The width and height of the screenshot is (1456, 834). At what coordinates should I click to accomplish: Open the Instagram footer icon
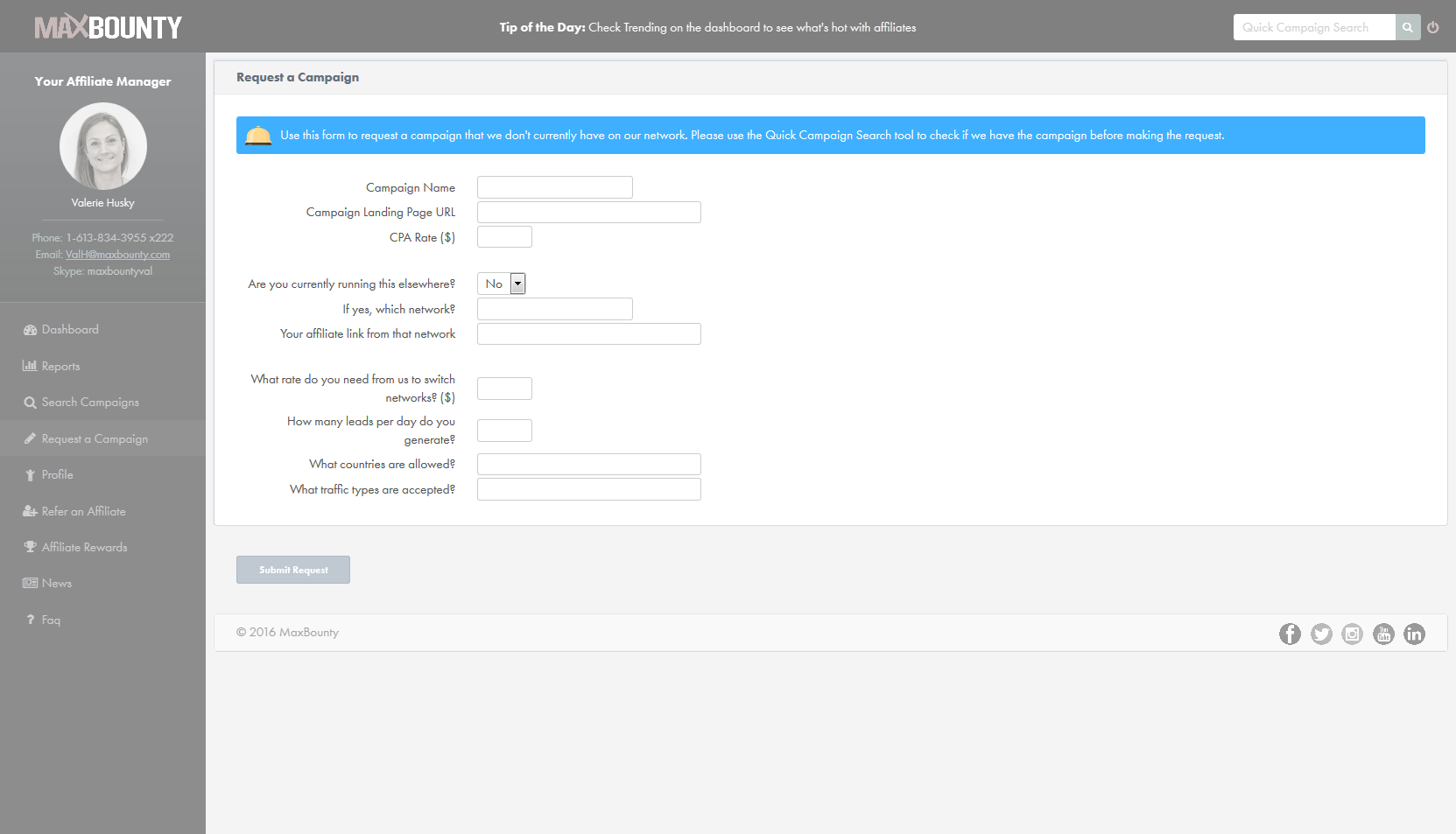tap(1353, 634)
